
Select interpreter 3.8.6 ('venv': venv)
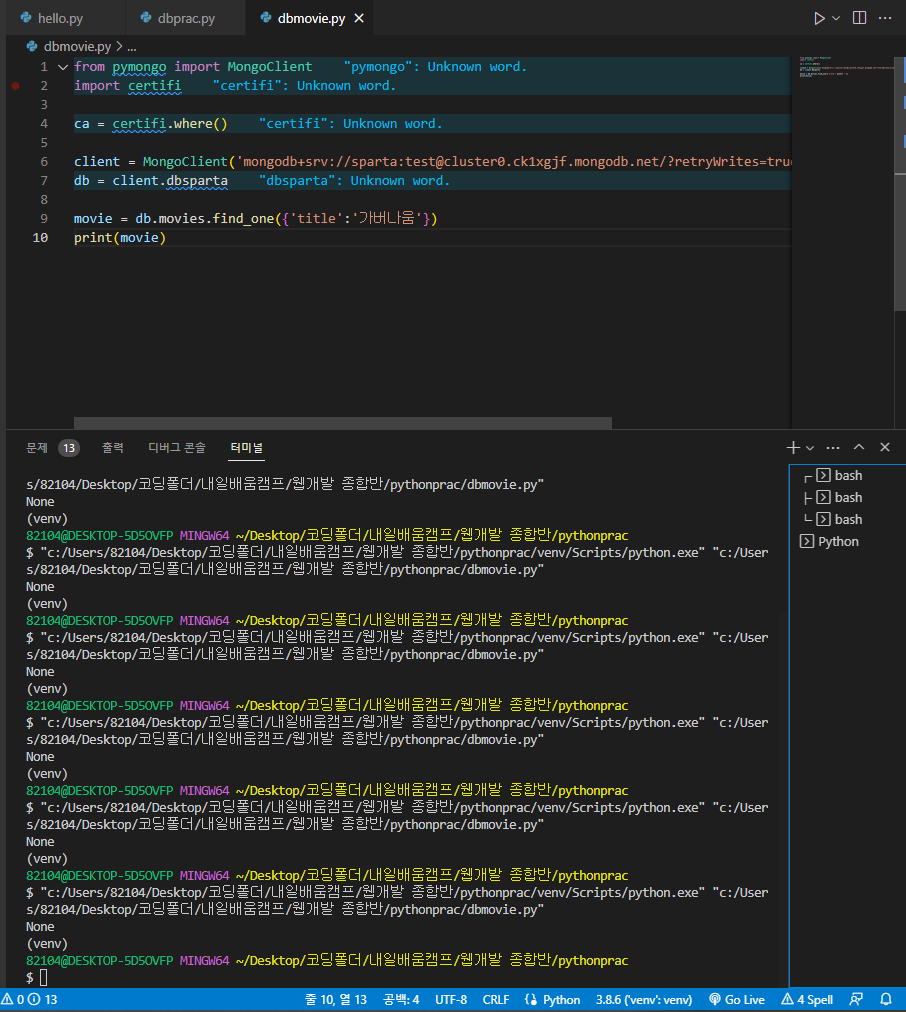pyautogui.click(x=643, y=1000)
